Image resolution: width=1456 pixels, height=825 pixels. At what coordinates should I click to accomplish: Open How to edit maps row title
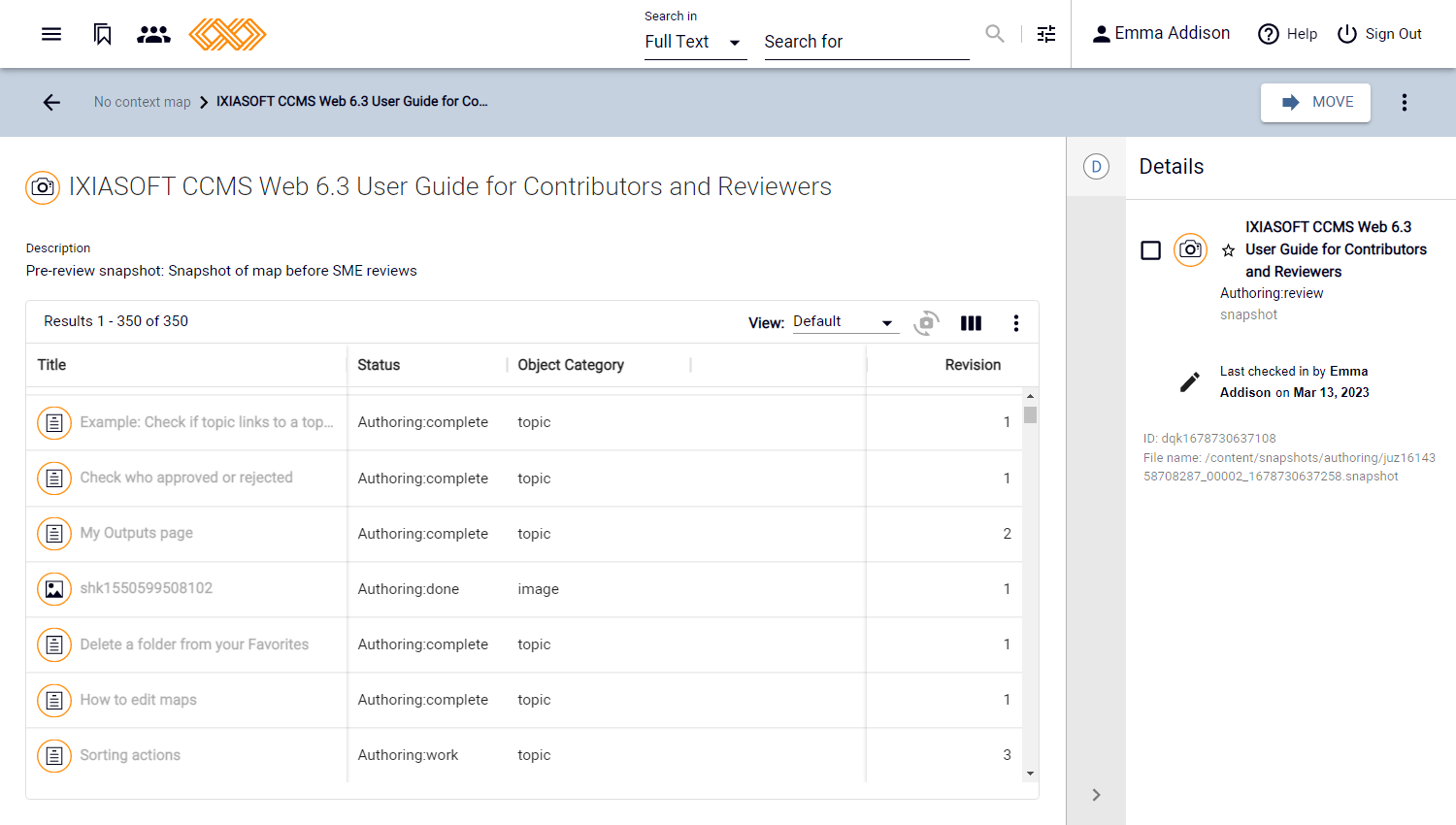[x=138, y=700]
